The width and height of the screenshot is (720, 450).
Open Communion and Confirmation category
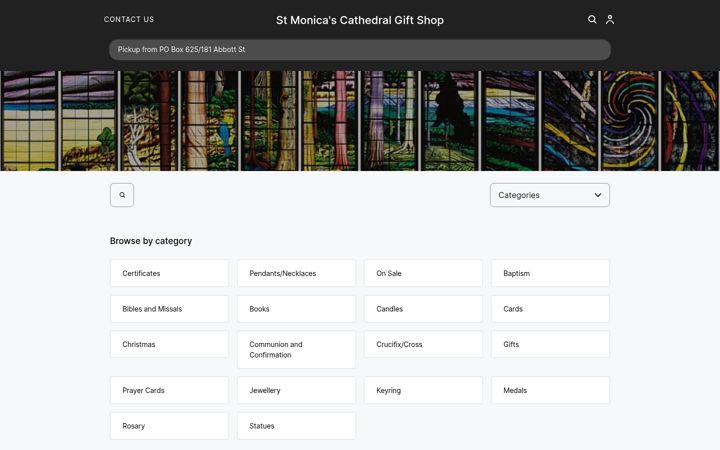click(296, 349)
